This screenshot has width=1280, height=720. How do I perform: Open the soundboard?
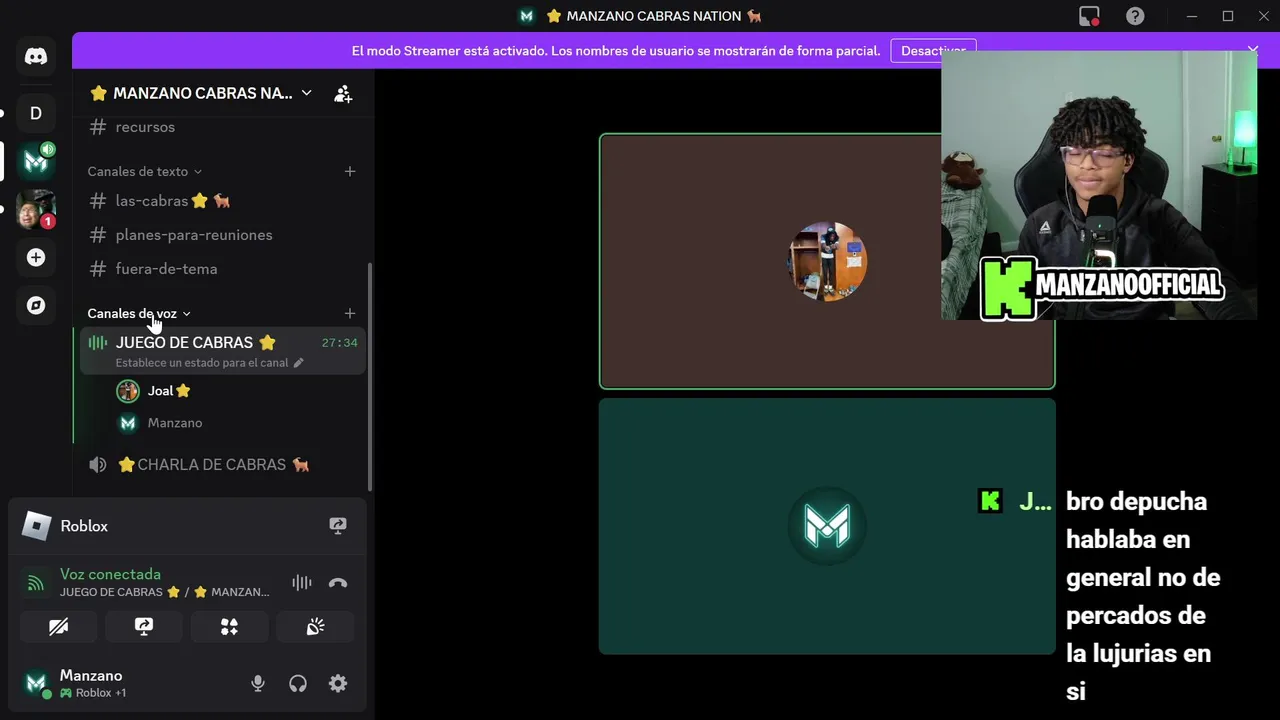pos(315,627)
